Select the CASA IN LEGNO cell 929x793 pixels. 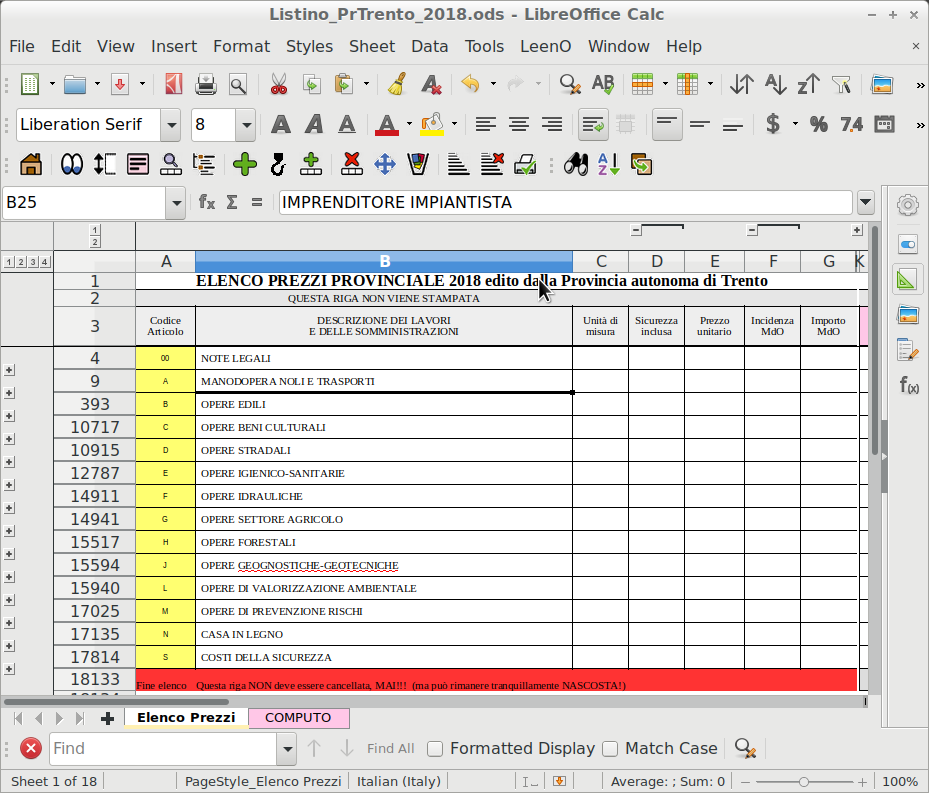[384, 634]
